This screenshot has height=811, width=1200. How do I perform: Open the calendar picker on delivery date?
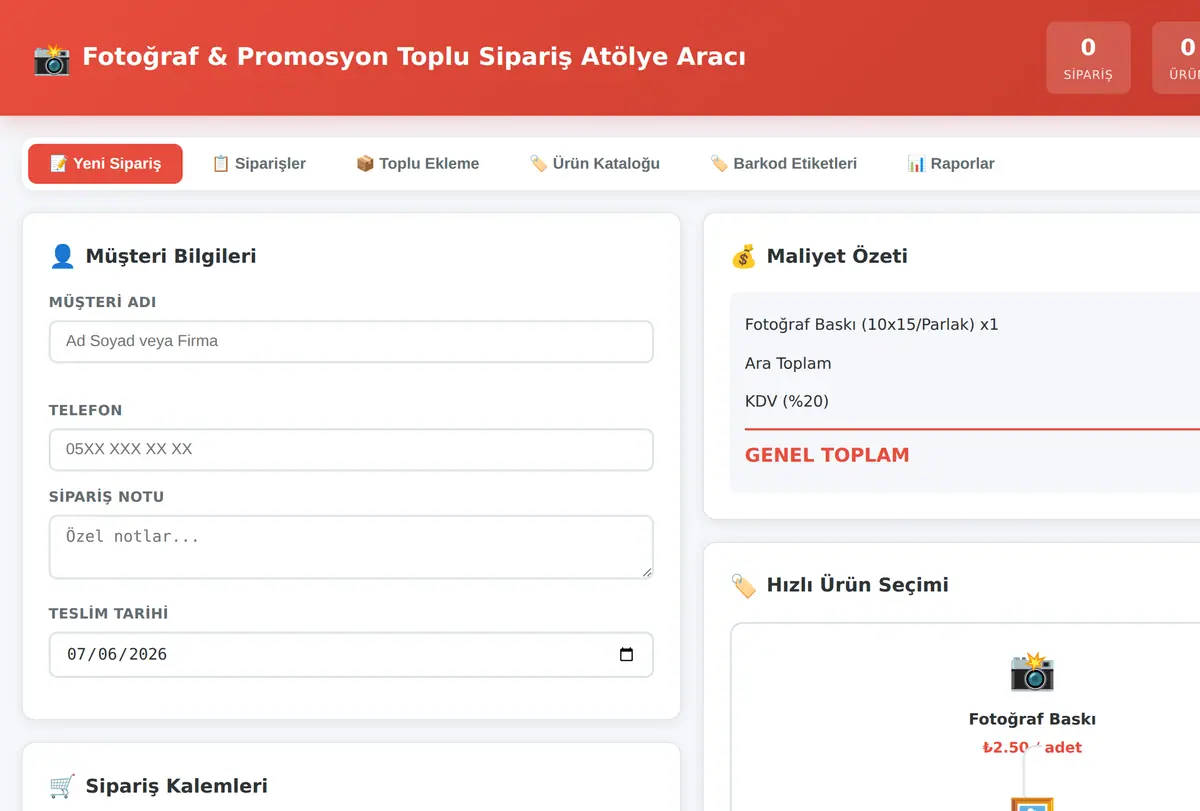(627, 655)
